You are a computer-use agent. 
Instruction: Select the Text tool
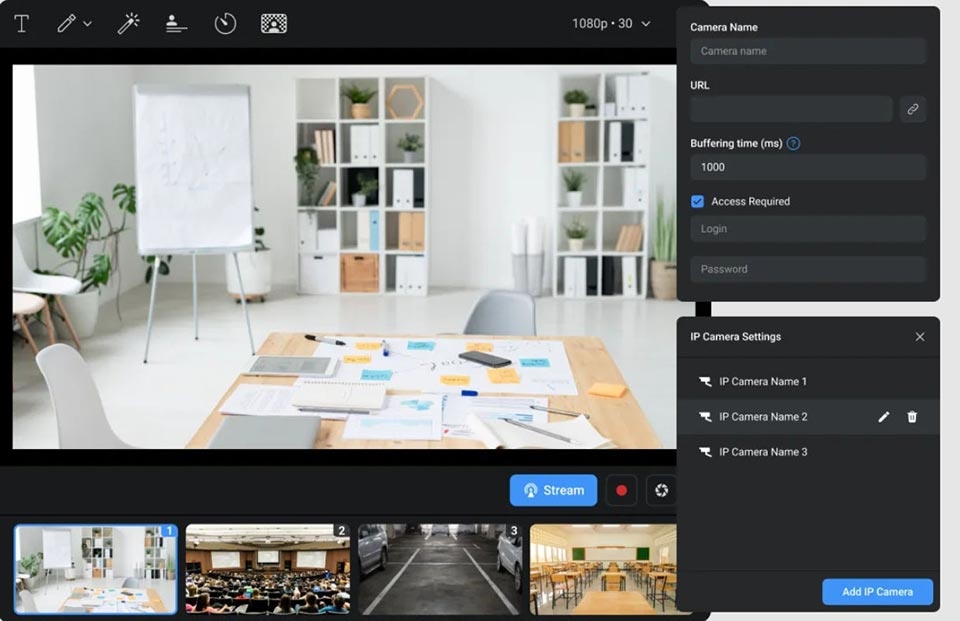21,24
